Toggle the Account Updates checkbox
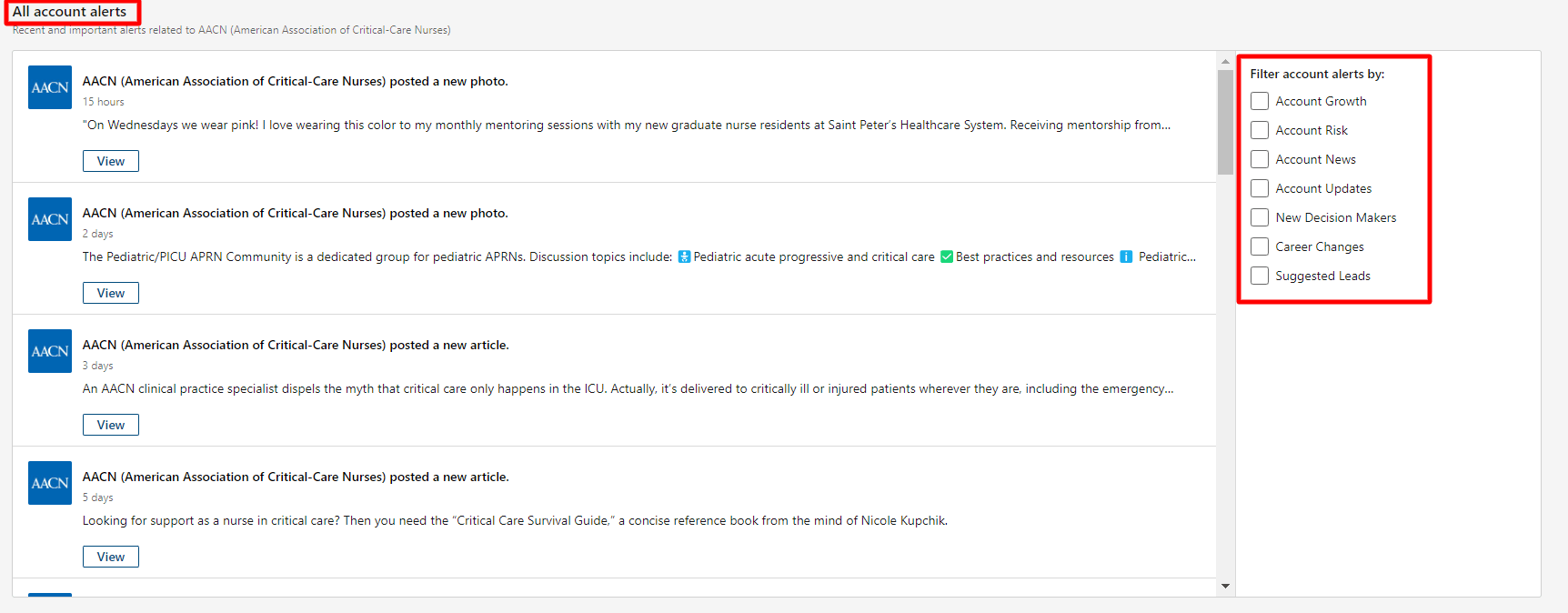1568x613 pixels. point(1260,188)
